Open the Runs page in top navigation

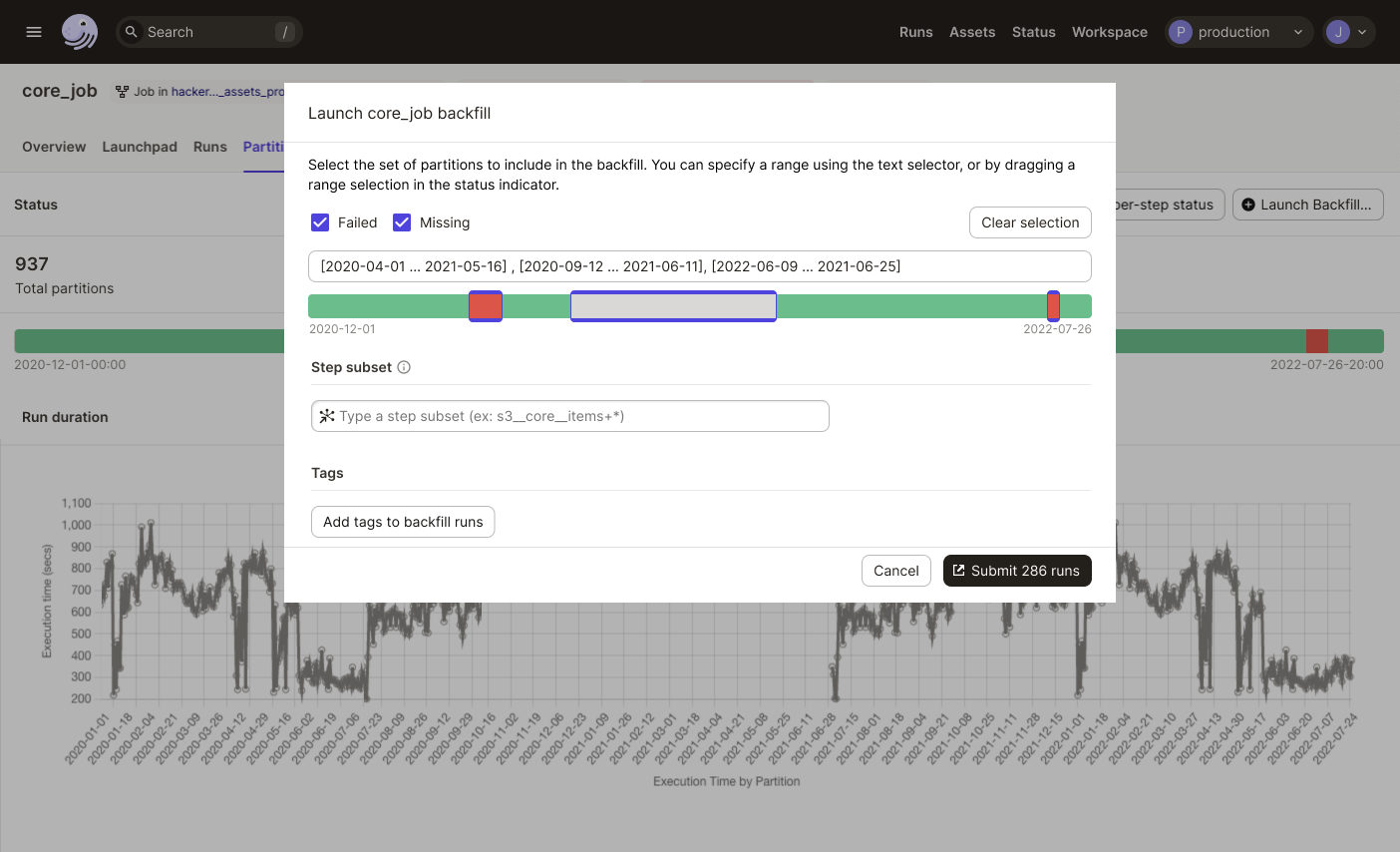[x=915, y=32]
